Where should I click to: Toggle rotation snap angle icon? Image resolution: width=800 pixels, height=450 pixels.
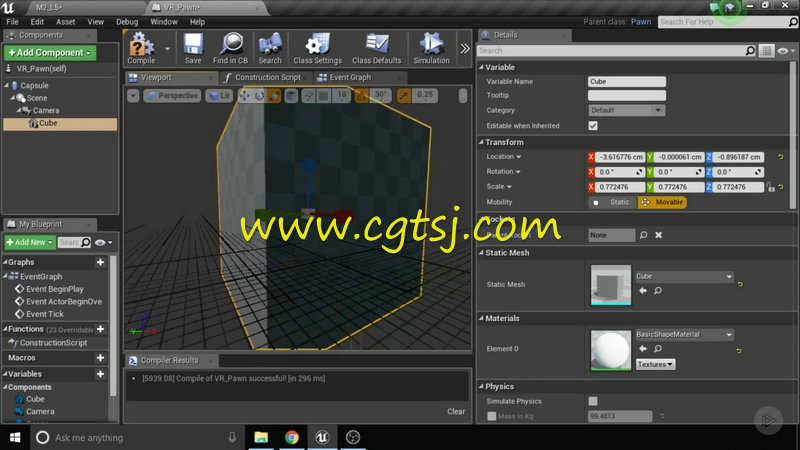point(362,95)
